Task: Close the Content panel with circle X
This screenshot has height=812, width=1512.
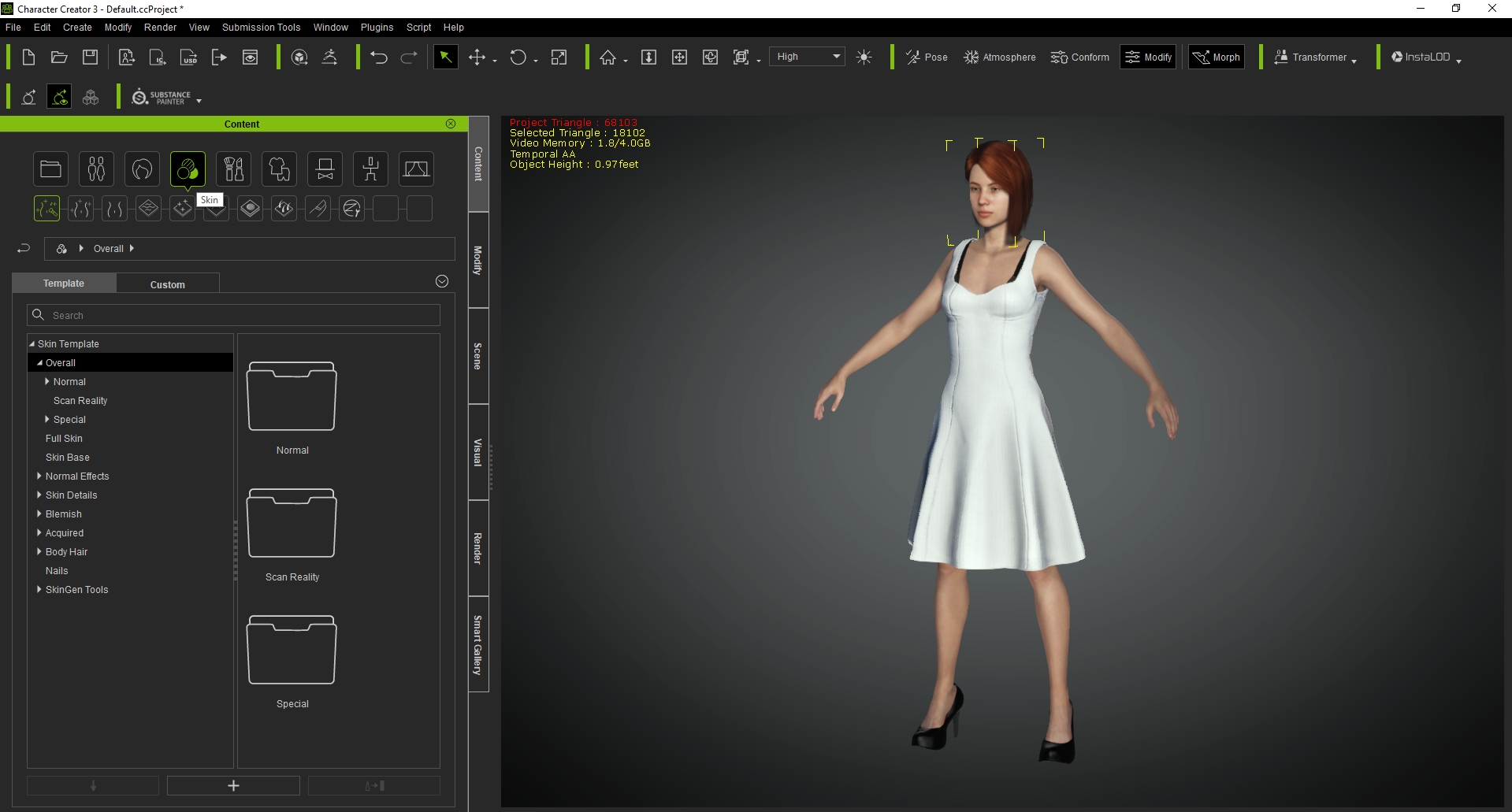Action: (451, 124)
